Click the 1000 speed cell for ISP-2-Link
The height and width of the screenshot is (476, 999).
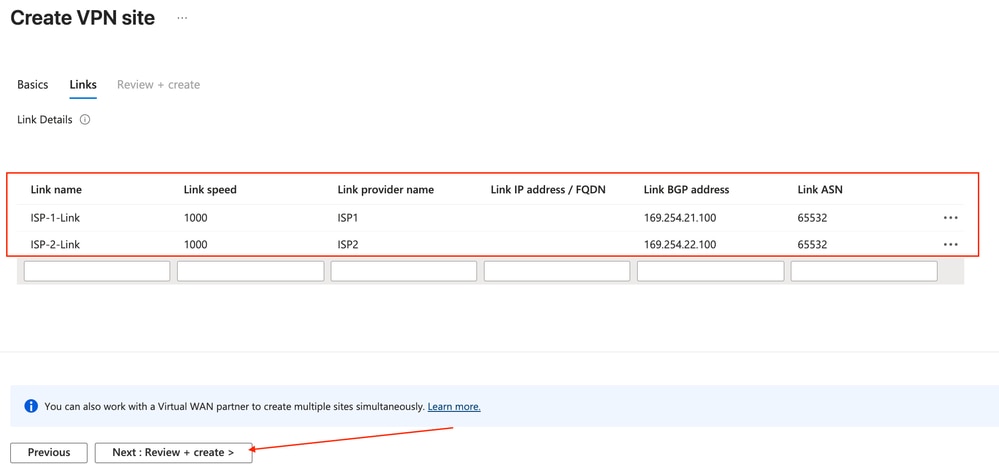(x=196, y=244)
